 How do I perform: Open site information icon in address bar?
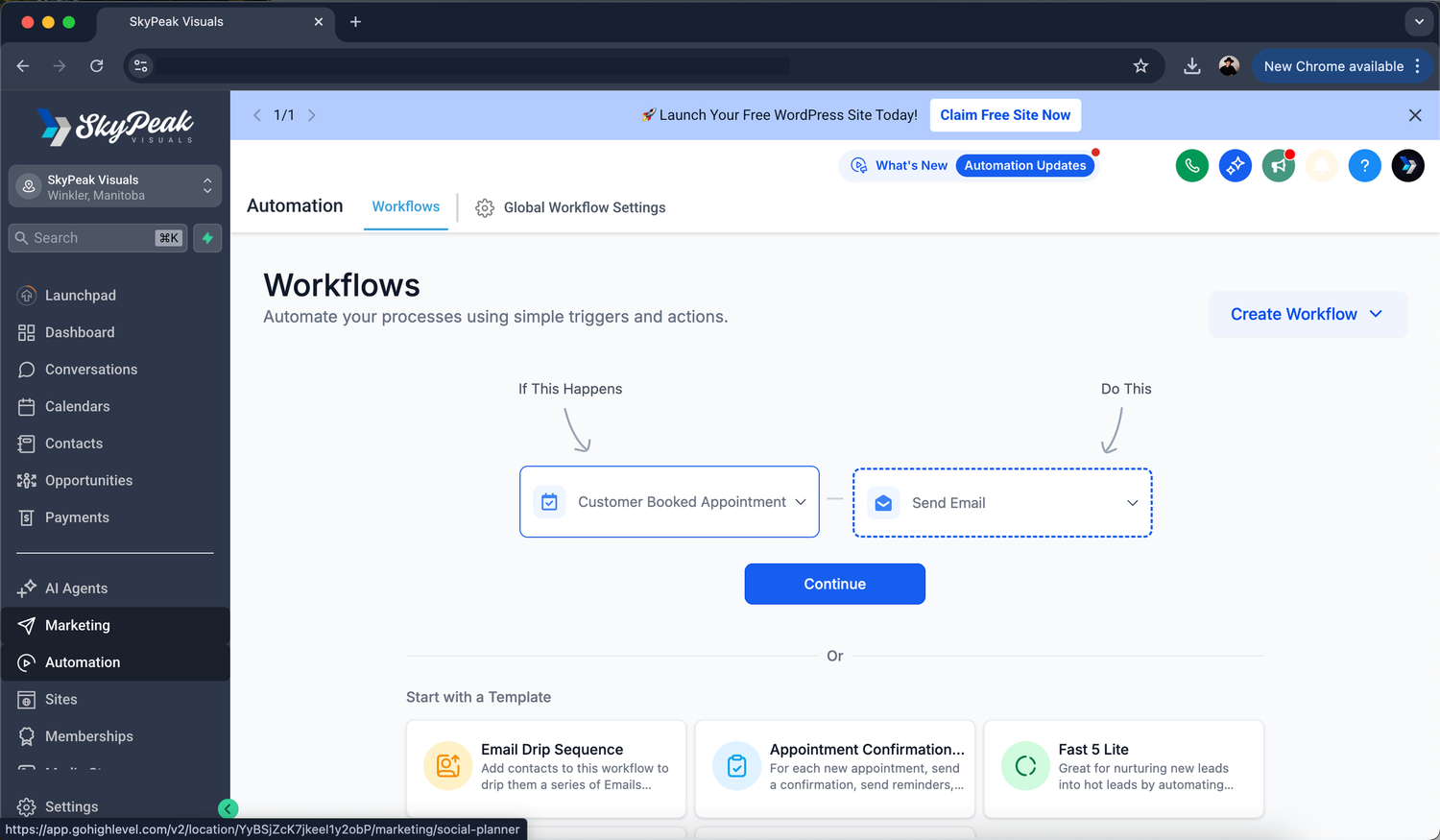pos(141,66)
